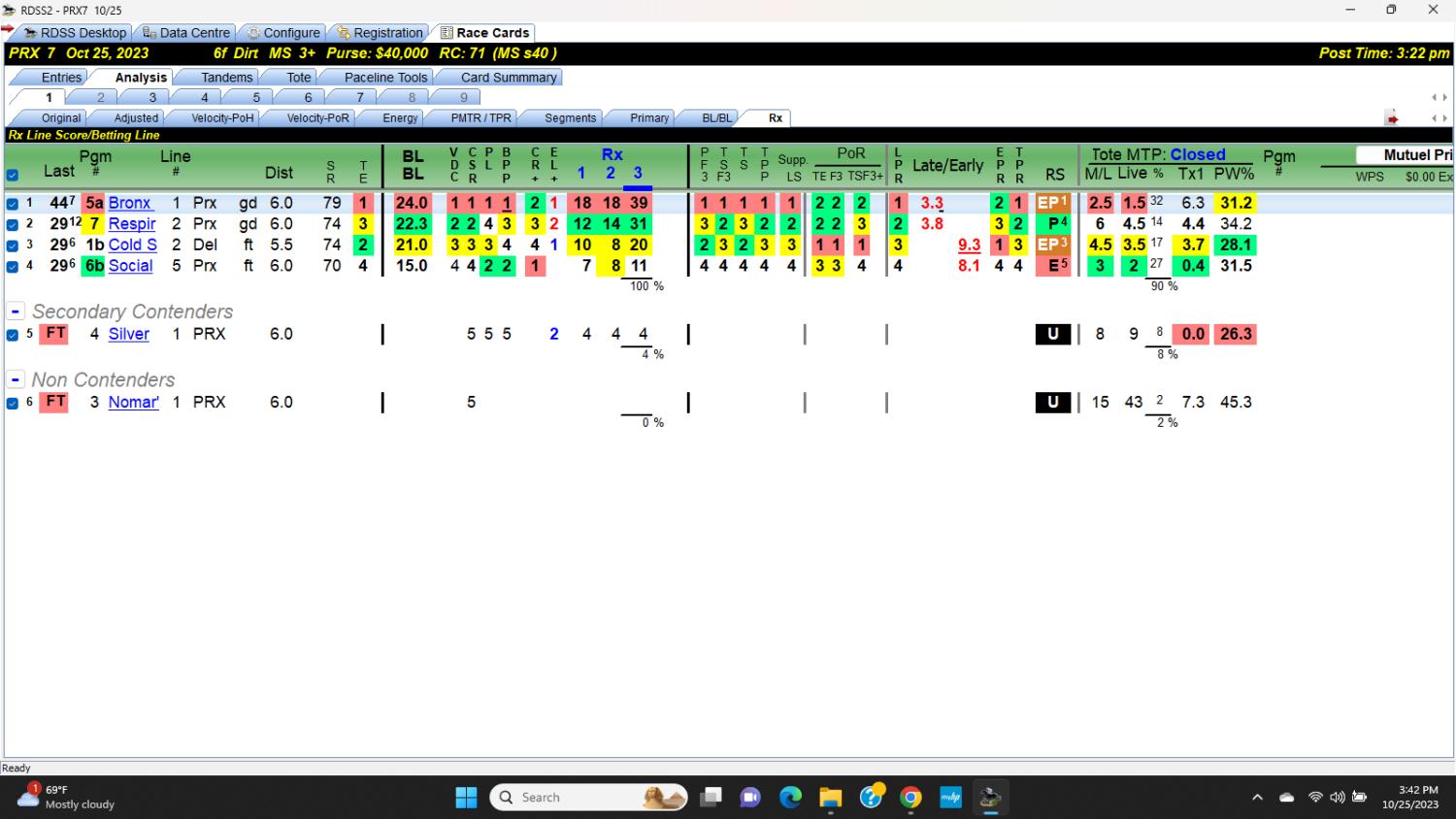Toggle the select-all checkbox in header
1456x819 pixels.
pyautogui.click(x=13, y=176)
